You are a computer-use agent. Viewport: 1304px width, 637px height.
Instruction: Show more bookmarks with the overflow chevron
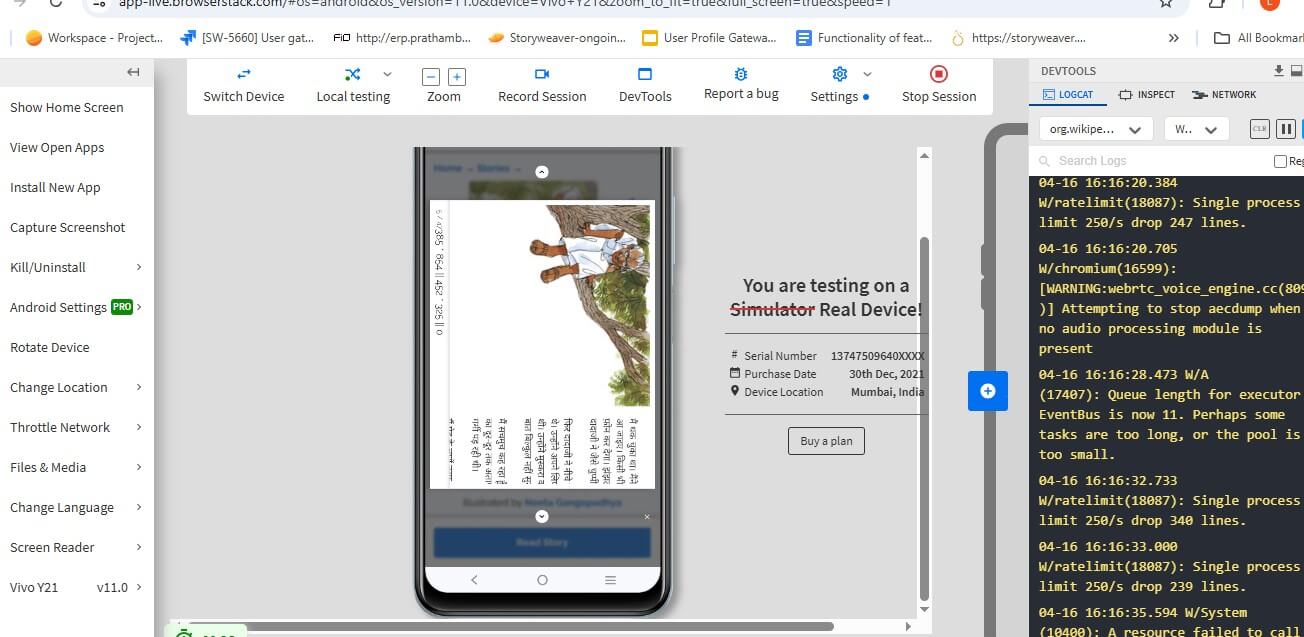tap(1173, 38)
